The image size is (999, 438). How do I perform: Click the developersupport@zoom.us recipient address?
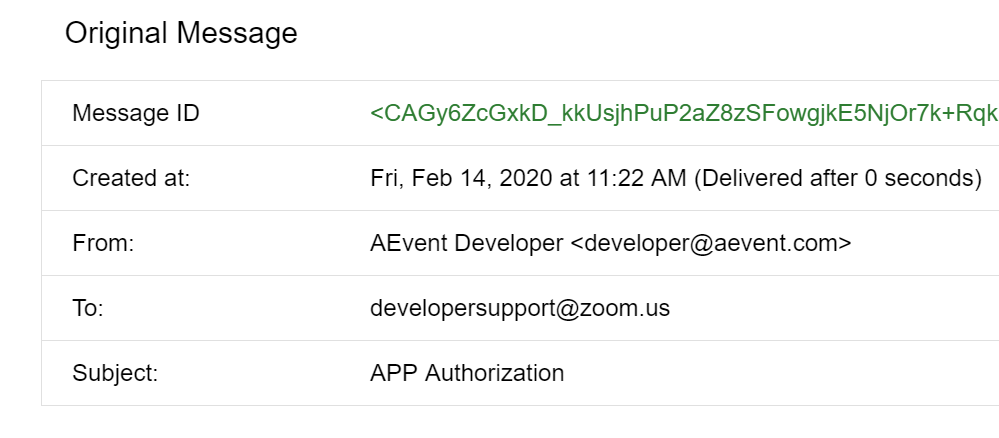click(520, 308)
